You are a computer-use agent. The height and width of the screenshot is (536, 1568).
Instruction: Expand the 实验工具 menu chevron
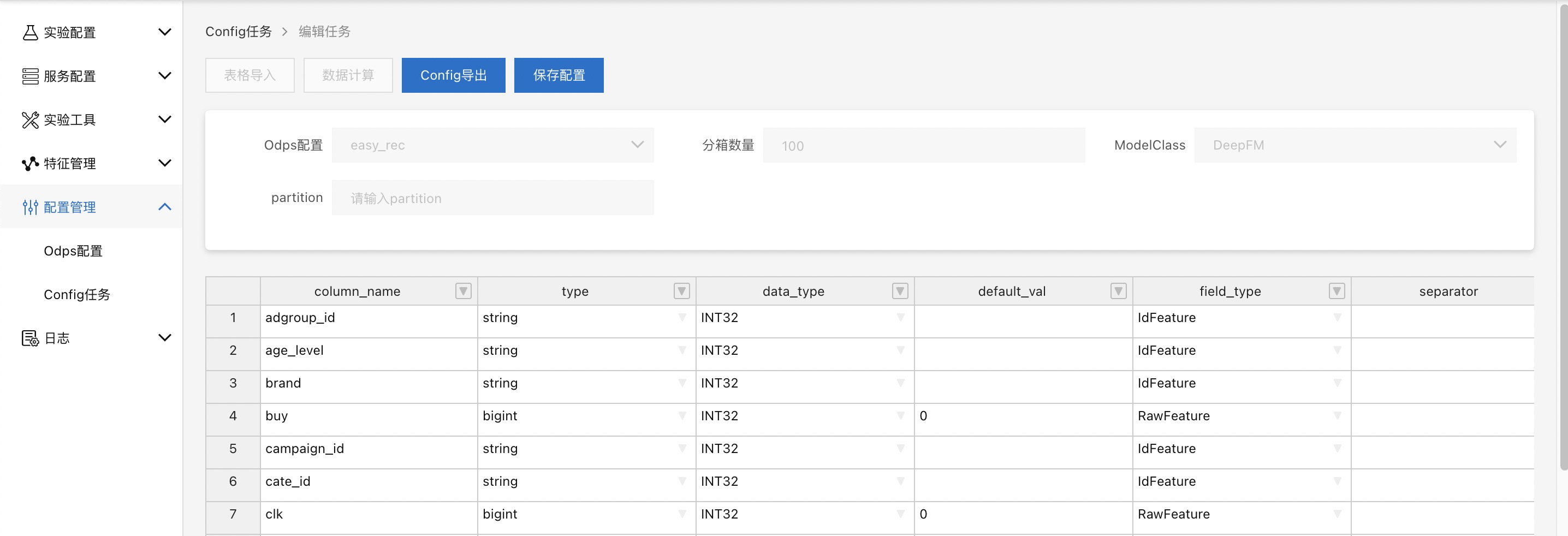[x=164, y=119]
